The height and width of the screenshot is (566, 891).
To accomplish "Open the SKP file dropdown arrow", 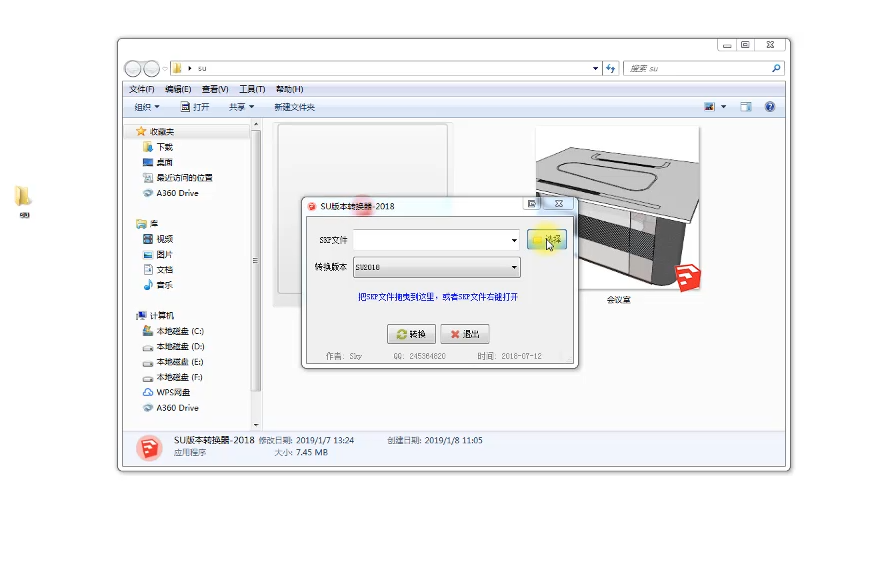I will coord(514,240).
